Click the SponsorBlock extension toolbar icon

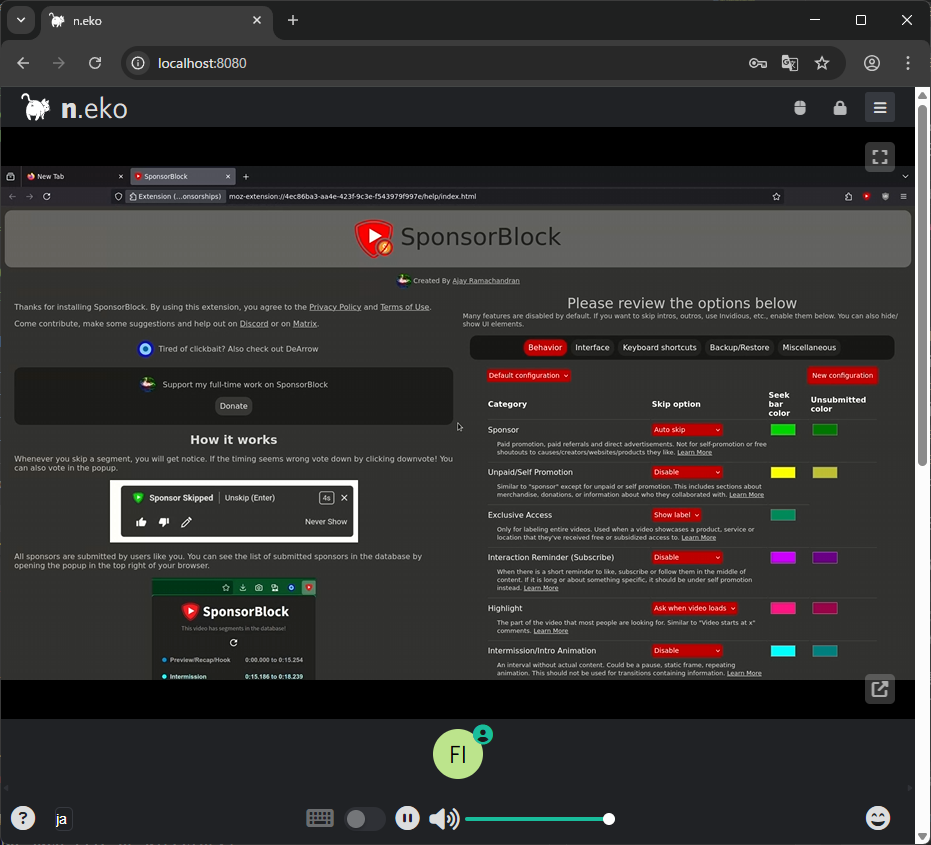(x=867, y=196)
